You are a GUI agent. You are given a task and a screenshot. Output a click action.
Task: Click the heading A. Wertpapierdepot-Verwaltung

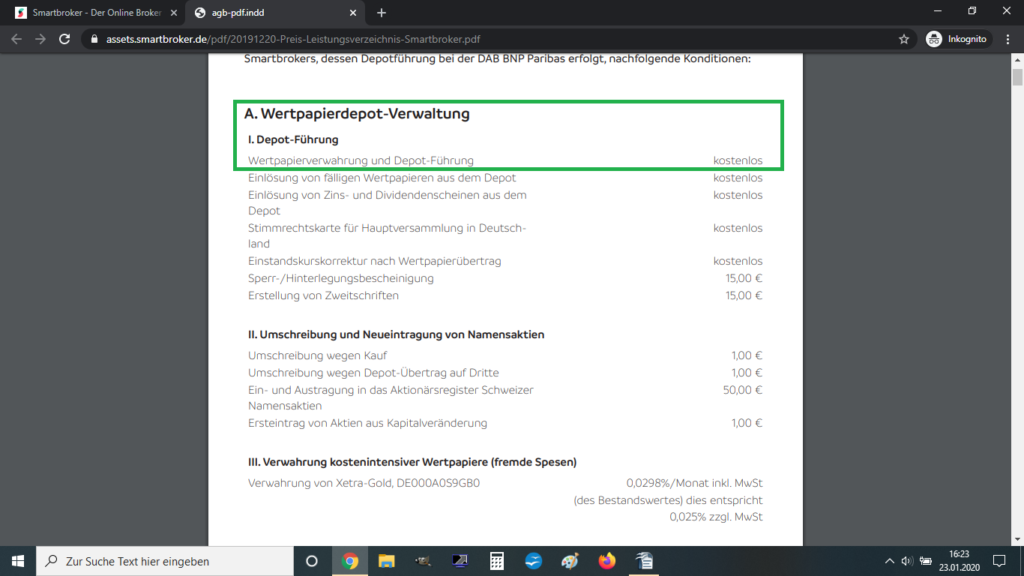[x=357, y=114]
